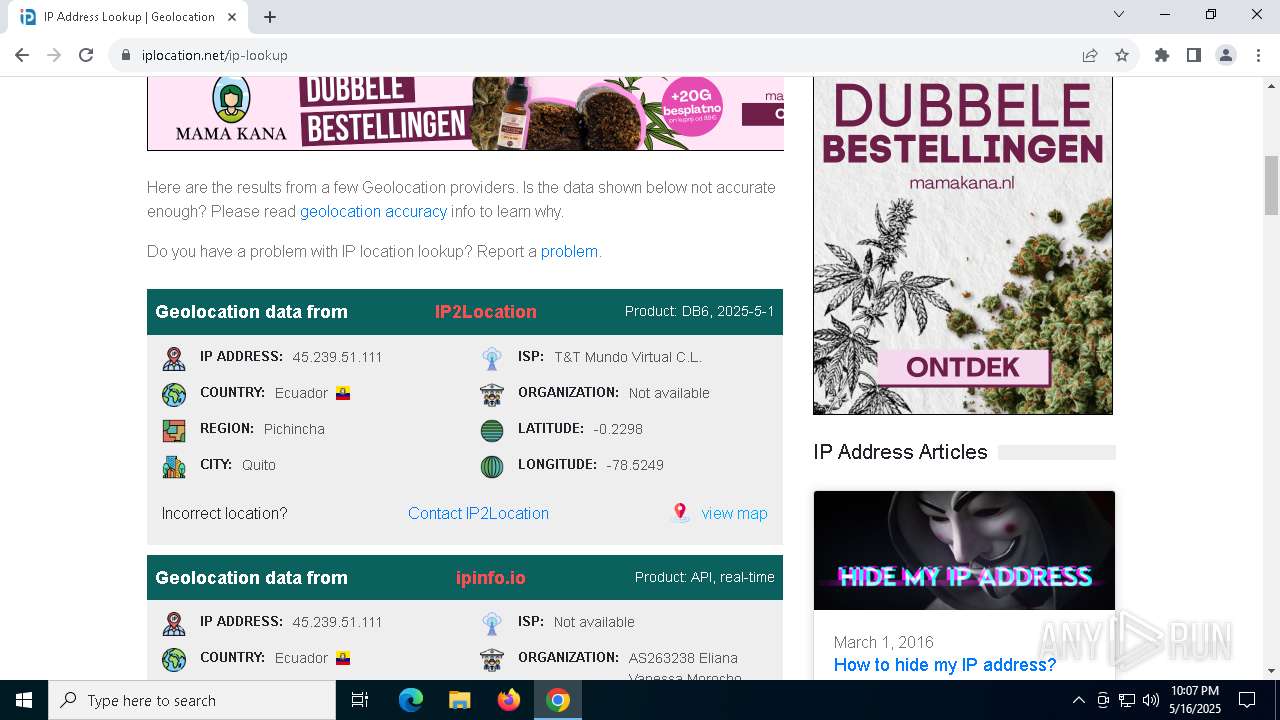Click the ipinfo.io country globe icon
The image size is (1280, 720).
(174, 659)
